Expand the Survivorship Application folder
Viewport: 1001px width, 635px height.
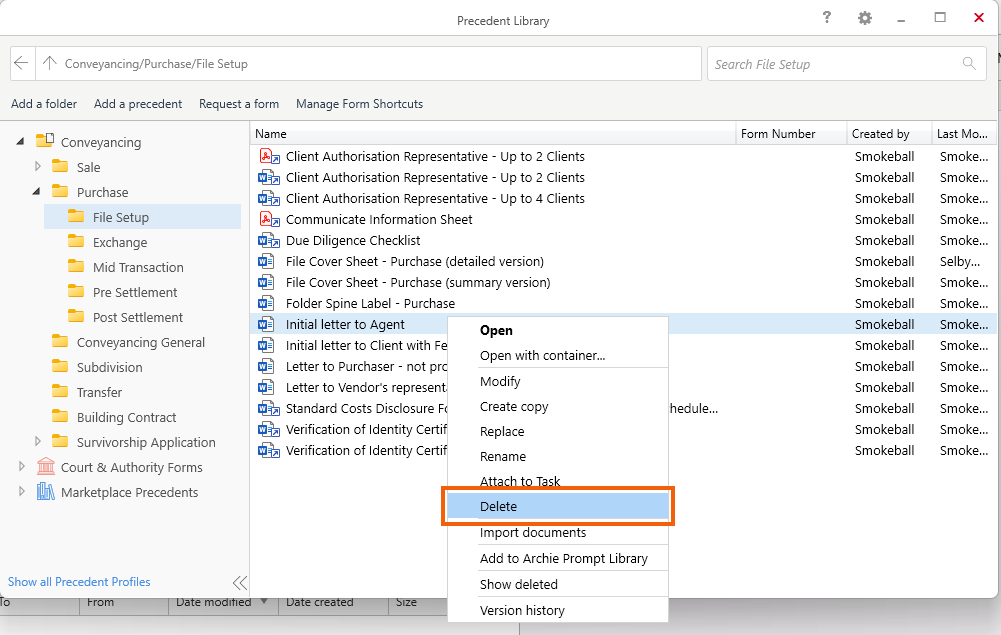[38, 442]
